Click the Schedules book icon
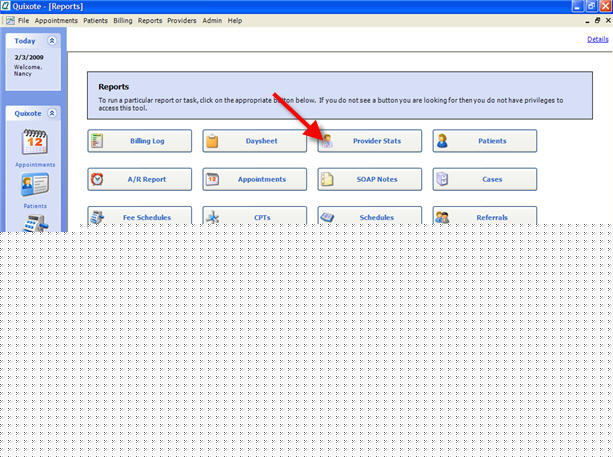 tap(327, 217)
